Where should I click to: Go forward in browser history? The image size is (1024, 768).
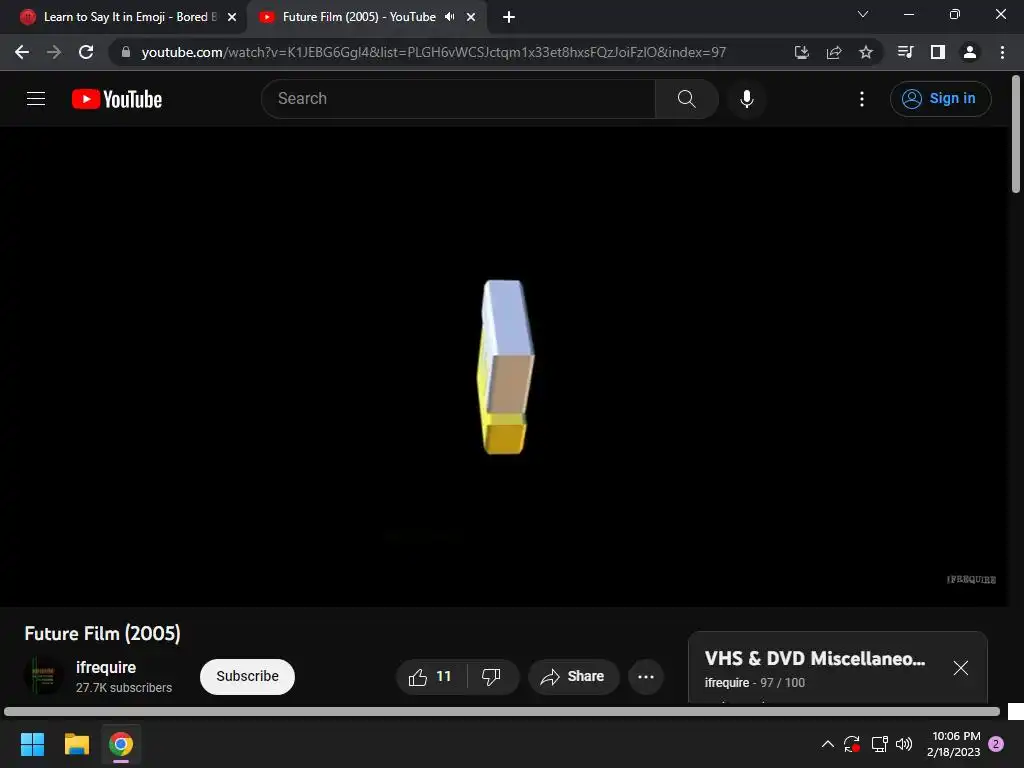click(54, 52)
